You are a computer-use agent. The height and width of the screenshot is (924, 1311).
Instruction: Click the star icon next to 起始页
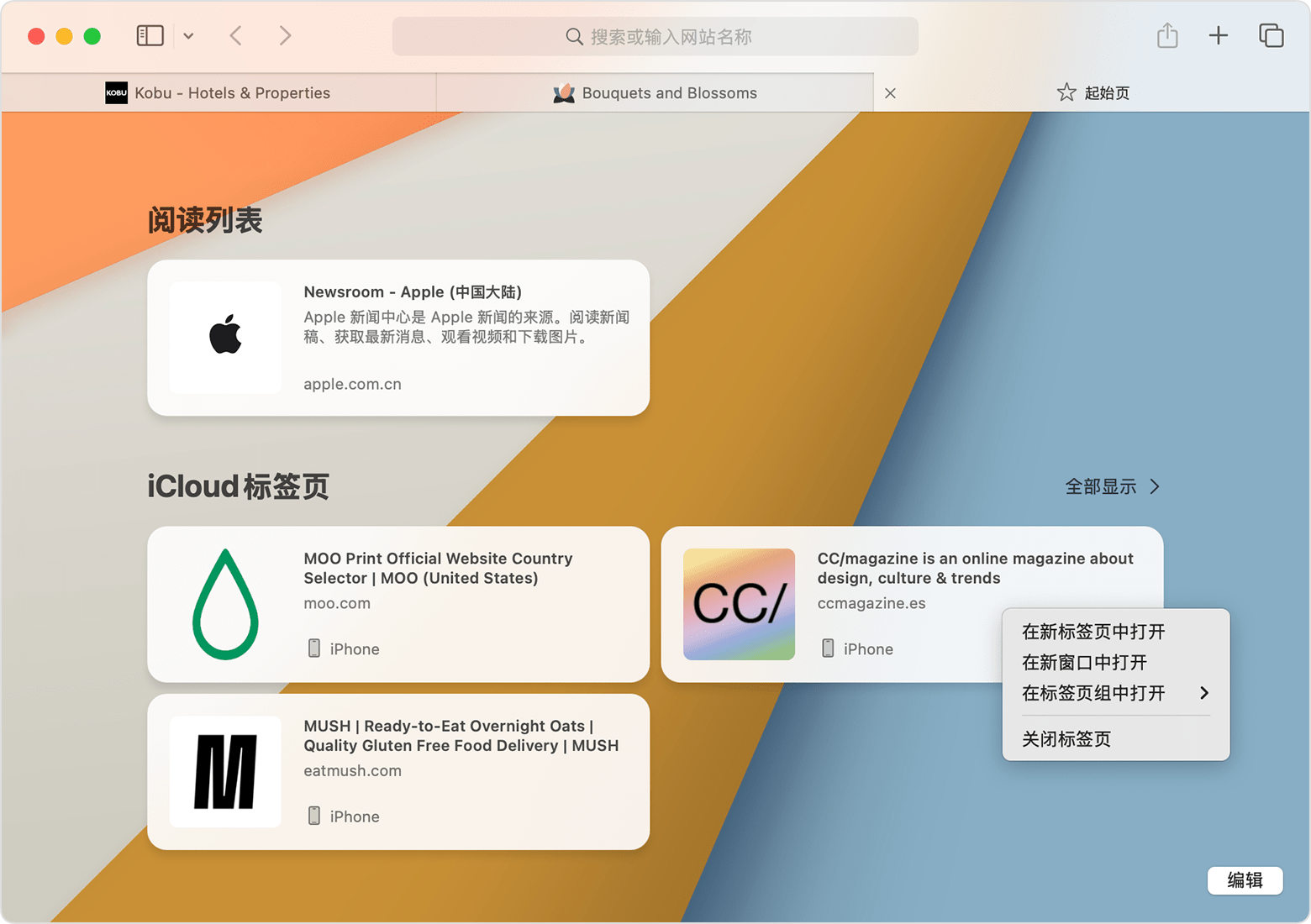point(1066,92)
